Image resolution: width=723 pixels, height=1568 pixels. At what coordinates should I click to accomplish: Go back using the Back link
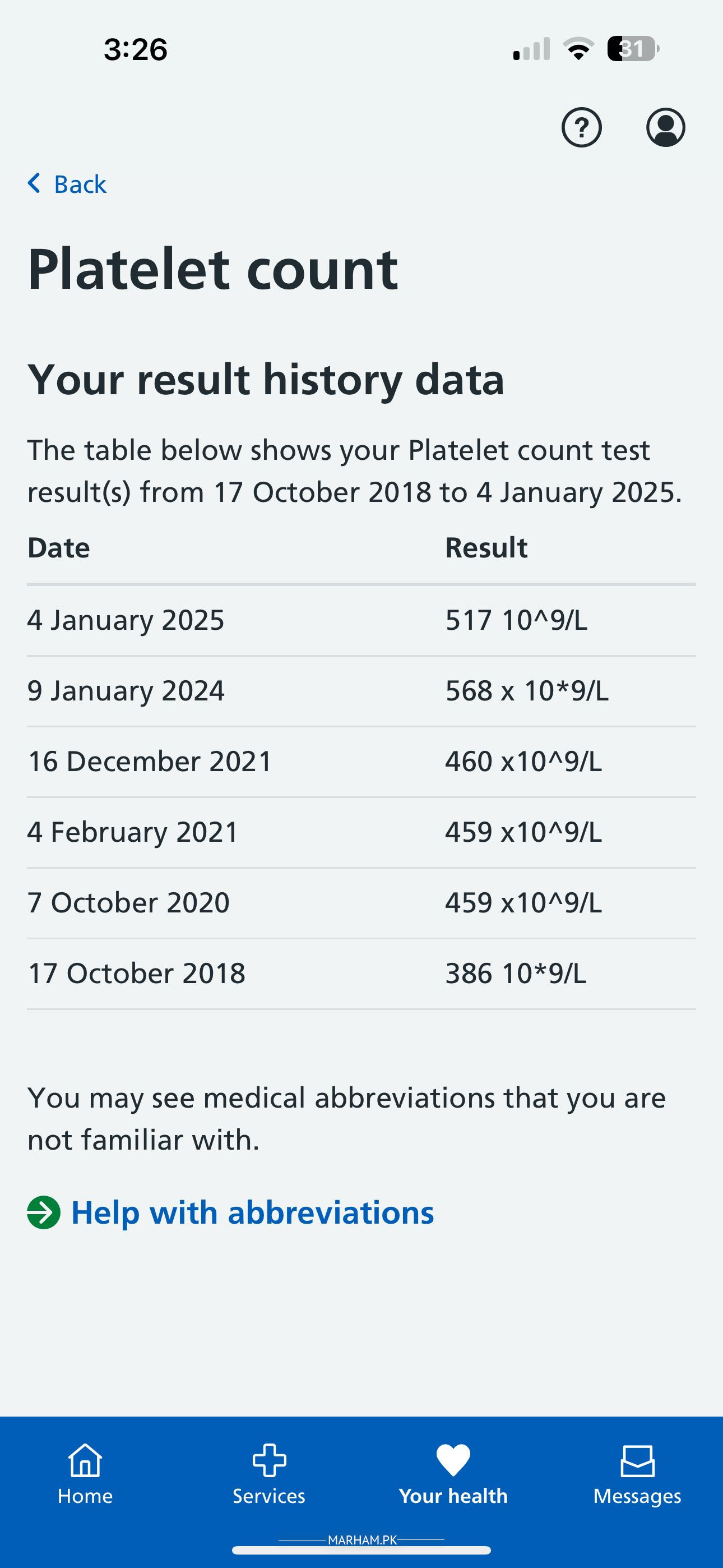80,185
